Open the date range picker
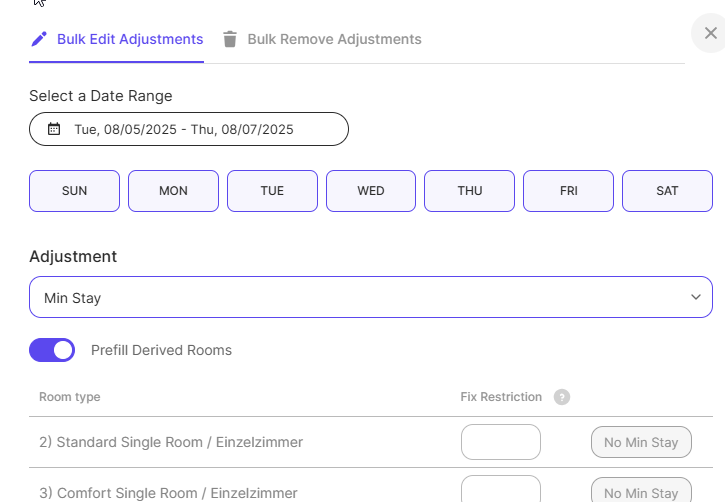This screenshot has width=725, height=502. tap(189, 129)
